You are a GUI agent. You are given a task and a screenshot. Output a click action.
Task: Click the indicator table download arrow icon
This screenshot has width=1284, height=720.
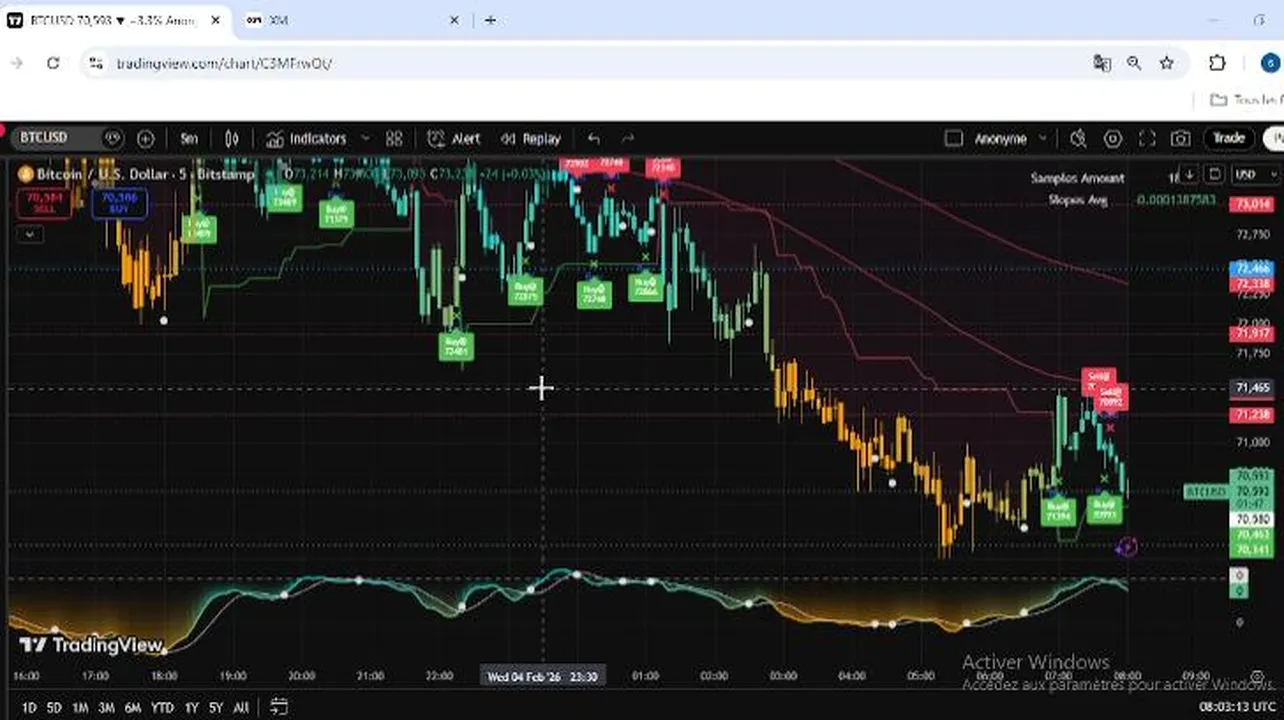1190,175
